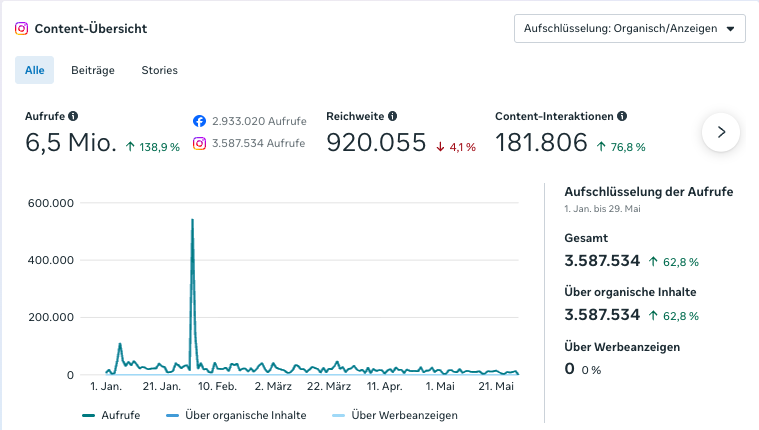The width and height of the screenshot is (759, 430).
Task: Switch to the Beiträge tab
Action: (93, 70)
